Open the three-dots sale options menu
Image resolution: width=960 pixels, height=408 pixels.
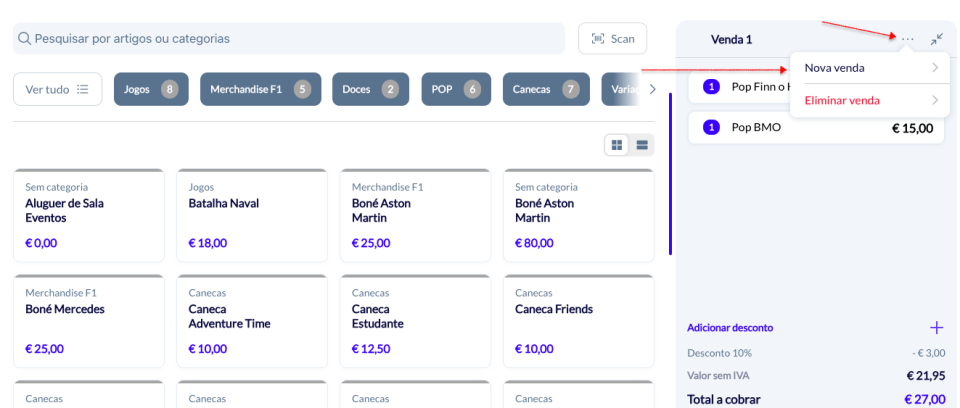click(x=907, y=39)
